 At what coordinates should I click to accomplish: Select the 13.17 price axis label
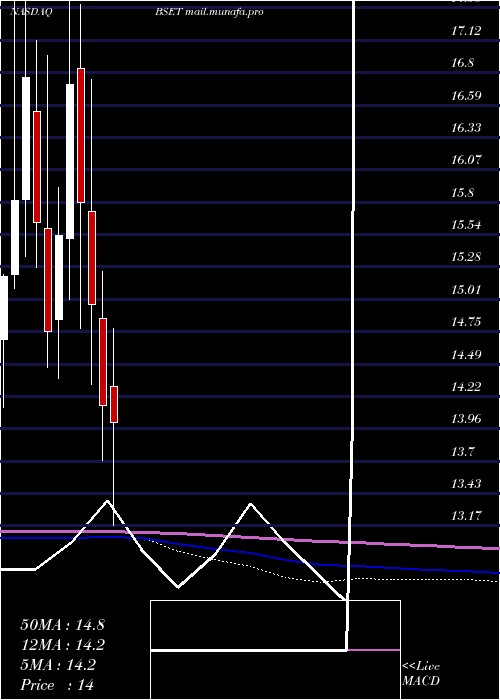pyautogui.click(x=467, y=516)
